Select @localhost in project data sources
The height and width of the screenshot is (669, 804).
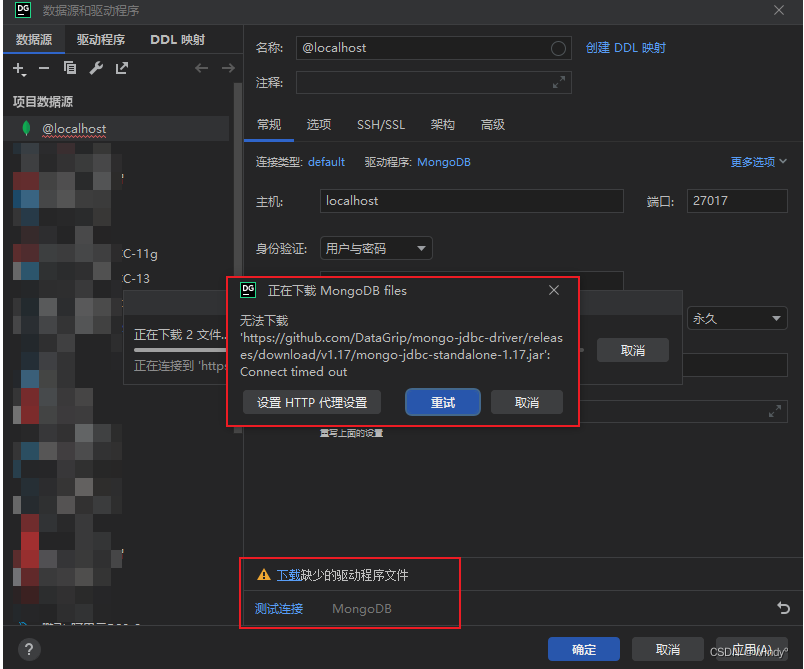point(116,128)
